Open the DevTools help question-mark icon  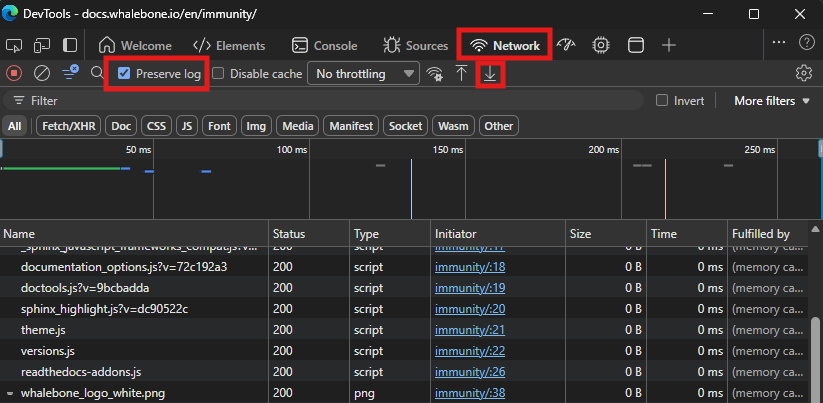[x=807, y=43]
